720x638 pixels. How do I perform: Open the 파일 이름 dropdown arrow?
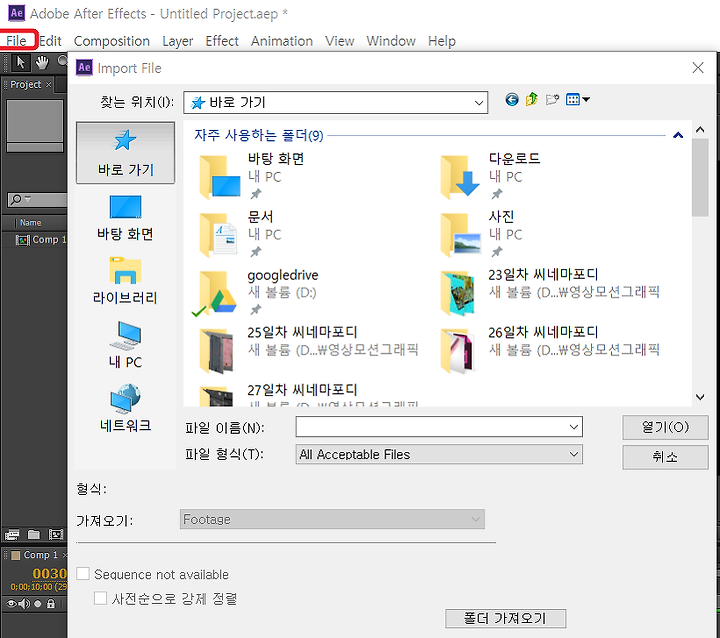point(574,427)
